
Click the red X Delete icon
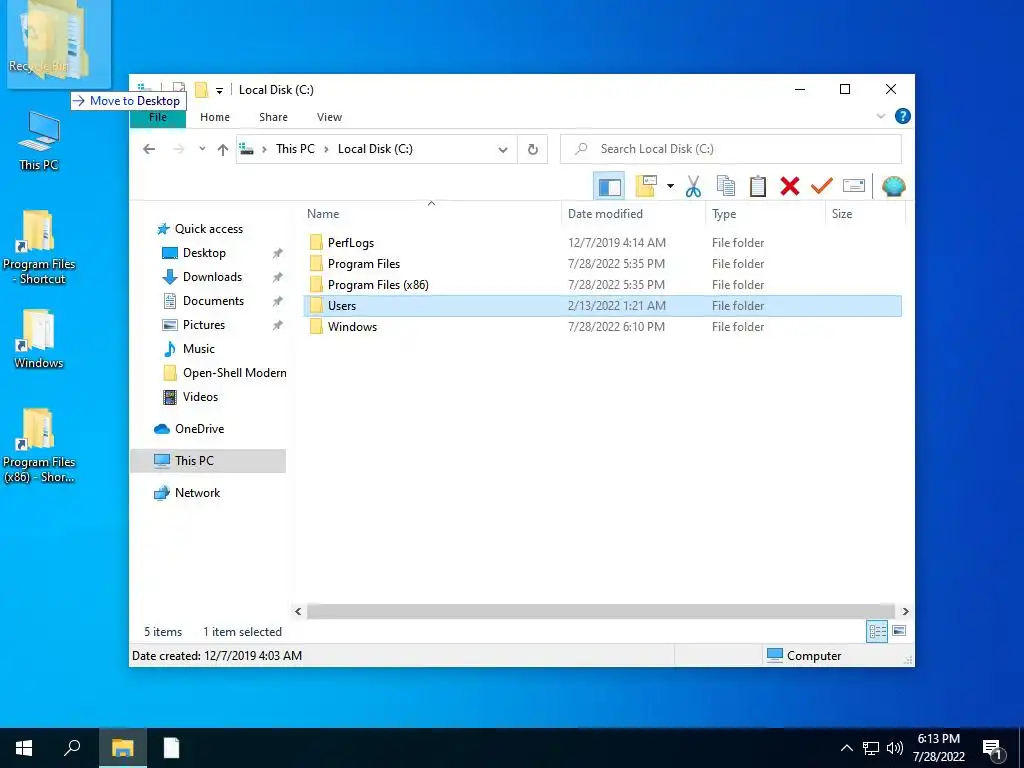click(790, 187)
